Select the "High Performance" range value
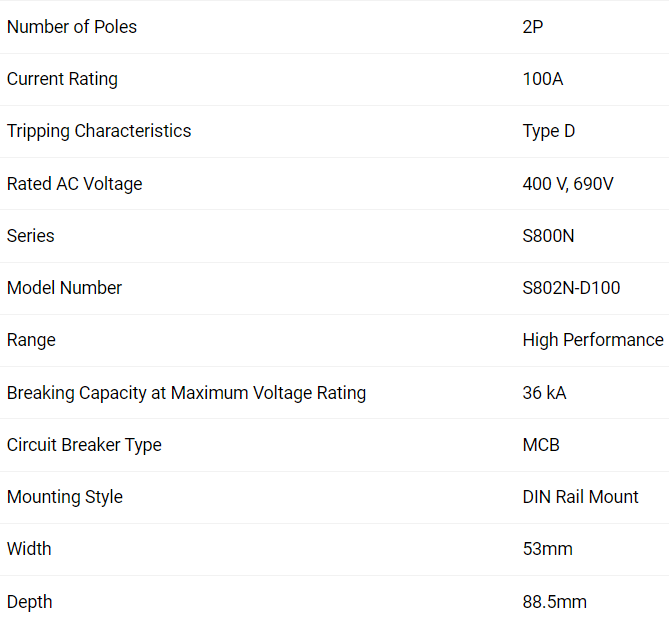 pos(593,340)
